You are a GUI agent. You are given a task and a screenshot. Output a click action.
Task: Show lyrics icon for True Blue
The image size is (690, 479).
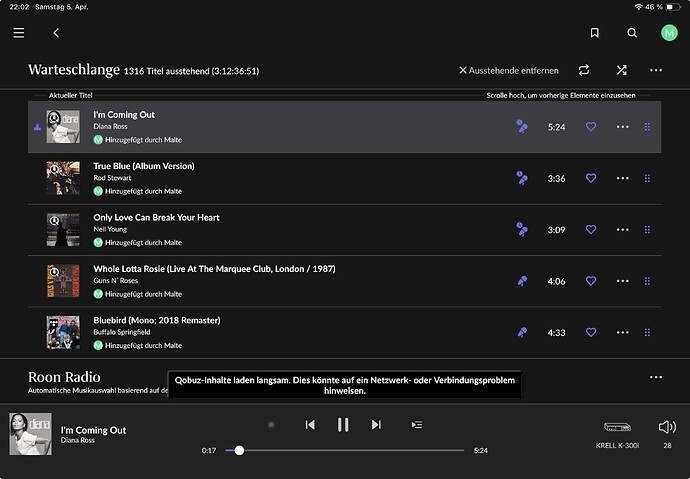522,178
